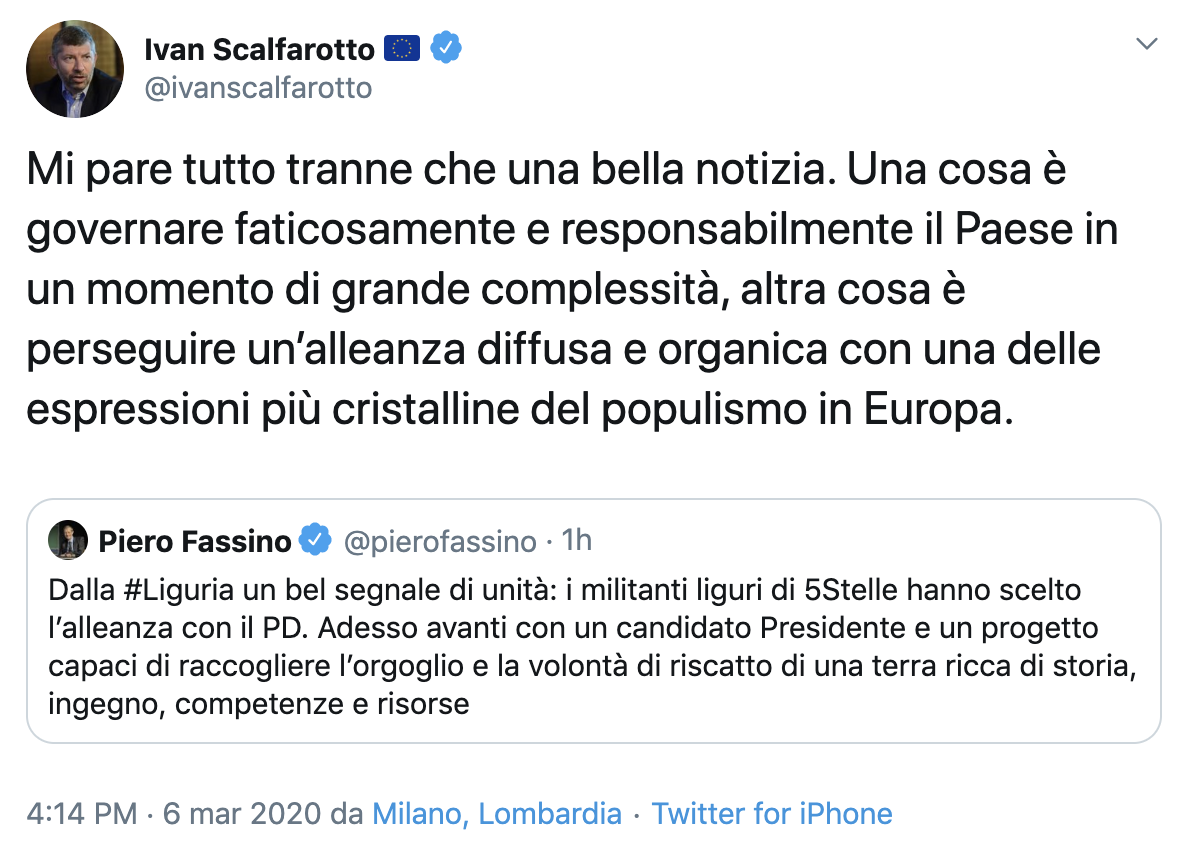Viewport: 1188px width, 858px height.
Task: Click the Ivan Scalfarotto display name
Action: [x=259, y=48]
